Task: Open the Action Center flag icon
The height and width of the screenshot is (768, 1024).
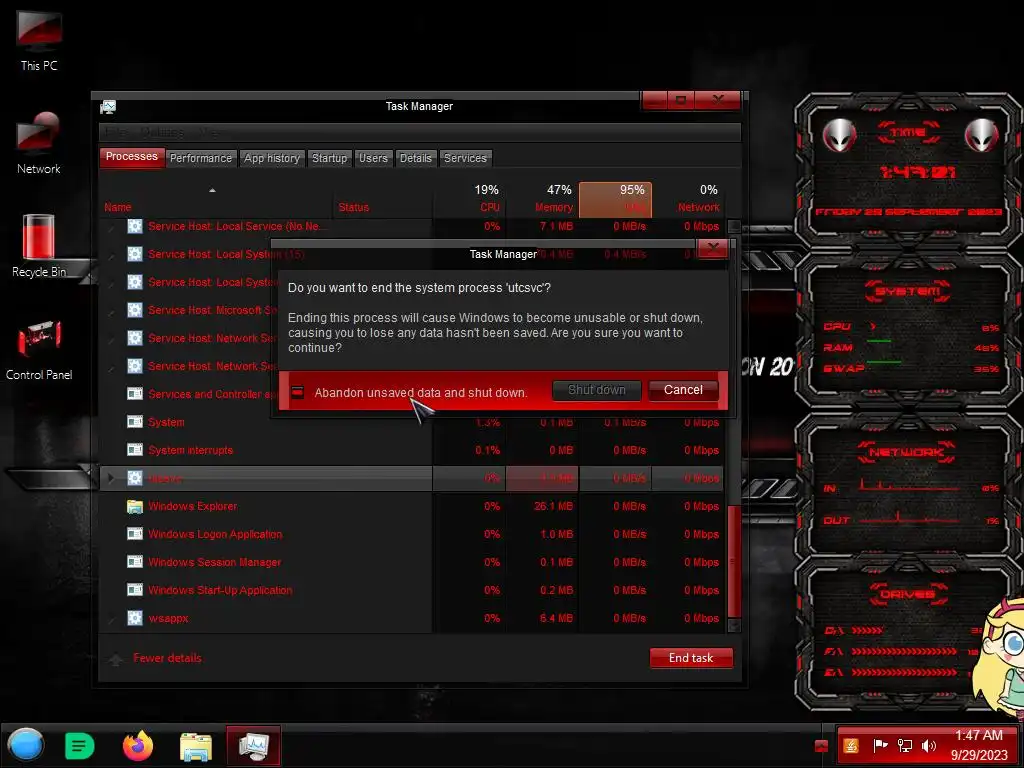Action: 880,746
